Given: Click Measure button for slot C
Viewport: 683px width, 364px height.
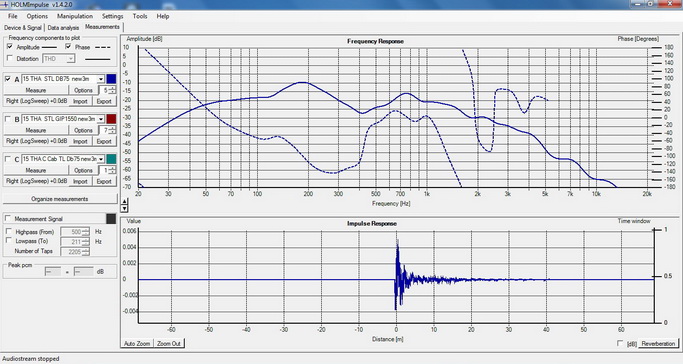Looking at the screenshot, I should point(36,170).
